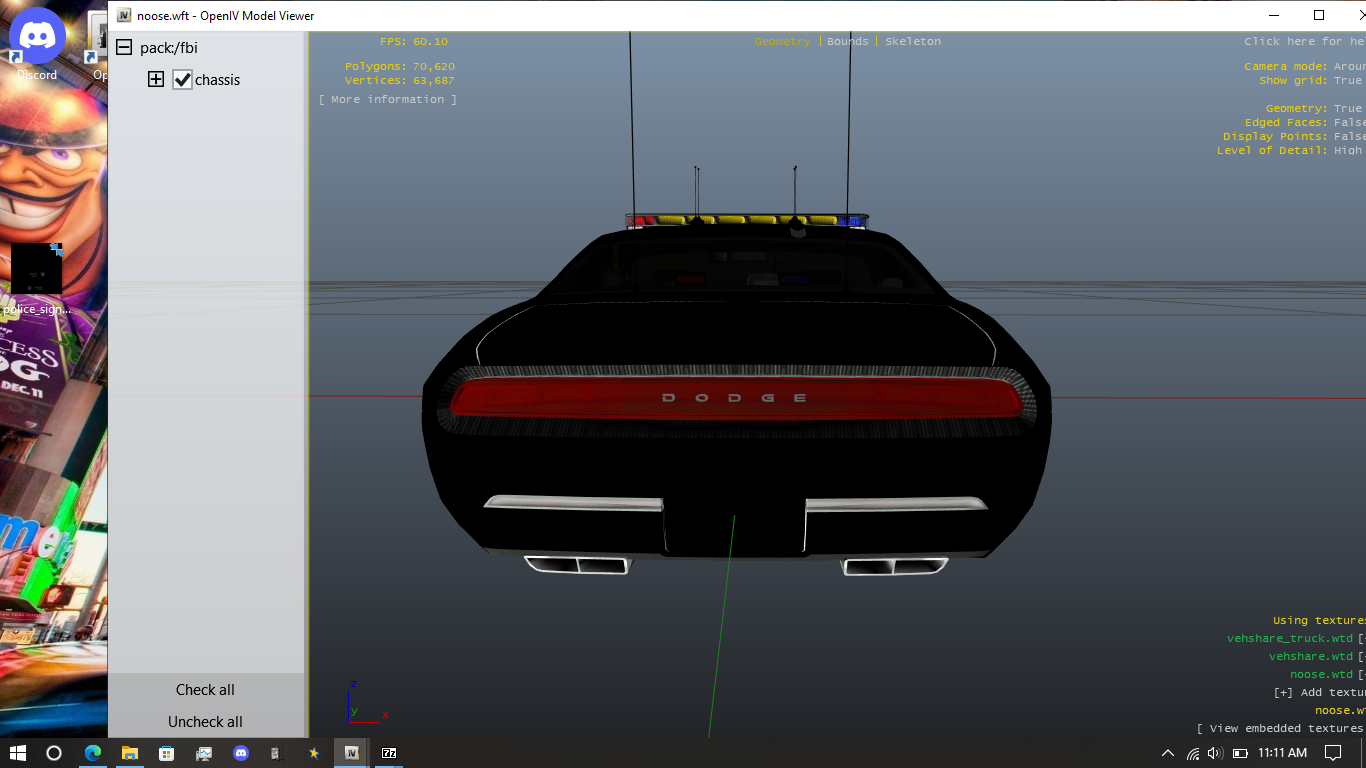
Task: Toggle the Show grid True value
Action: coord(1347,81)
